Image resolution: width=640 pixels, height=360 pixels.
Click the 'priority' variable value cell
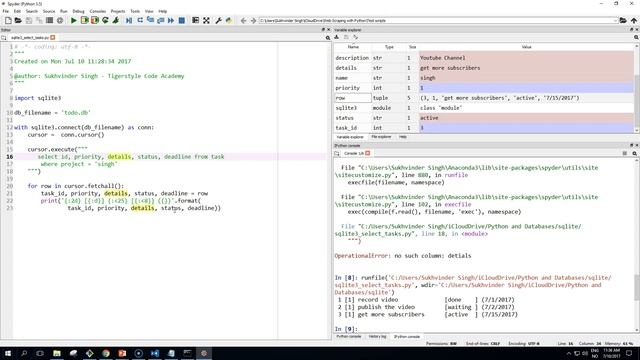[527, 88]
